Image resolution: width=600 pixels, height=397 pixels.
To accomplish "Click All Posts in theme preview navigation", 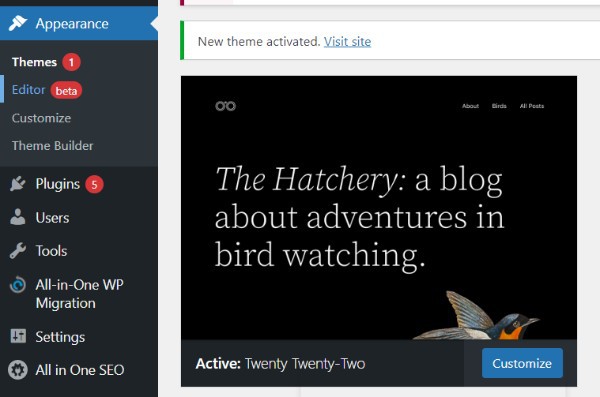I will click(x=532, y=106).
